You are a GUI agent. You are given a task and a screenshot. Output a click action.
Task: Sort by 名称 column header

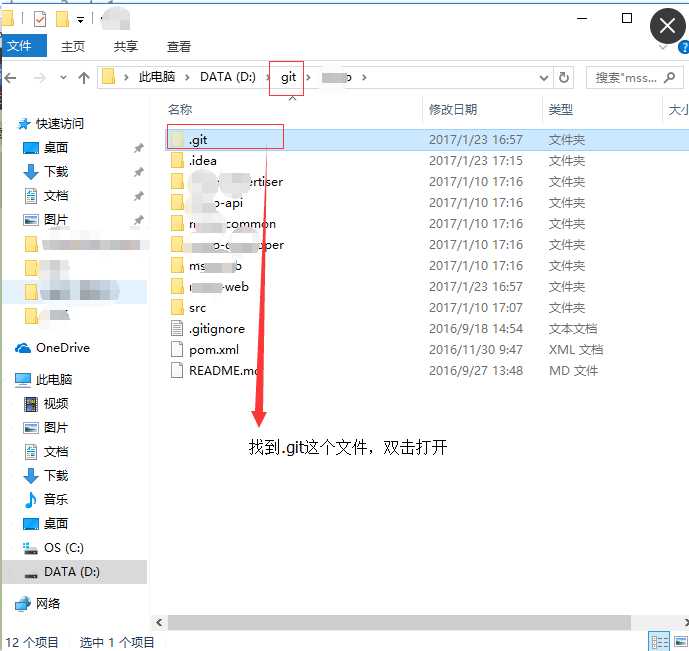coord(180,109)
